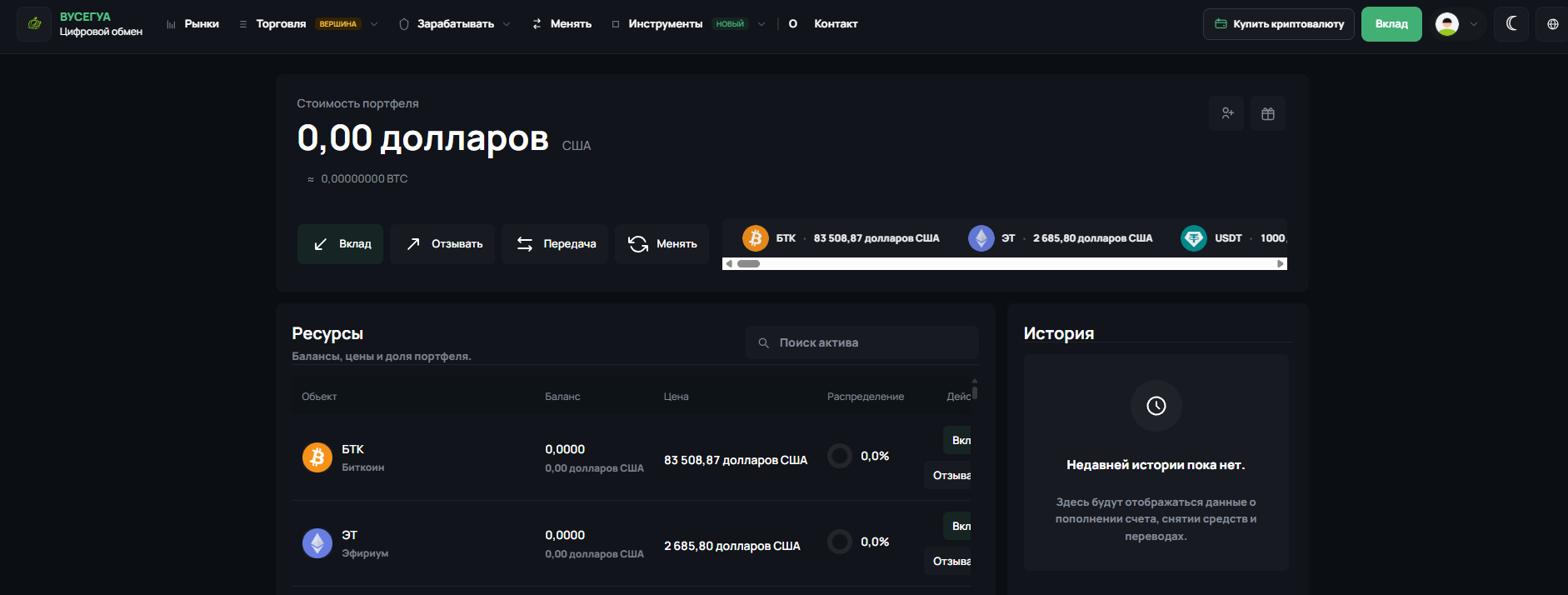This screenshot has height=595, width=1568.
Task: Click the Баланс column header
Action: (x=562, y=397)
